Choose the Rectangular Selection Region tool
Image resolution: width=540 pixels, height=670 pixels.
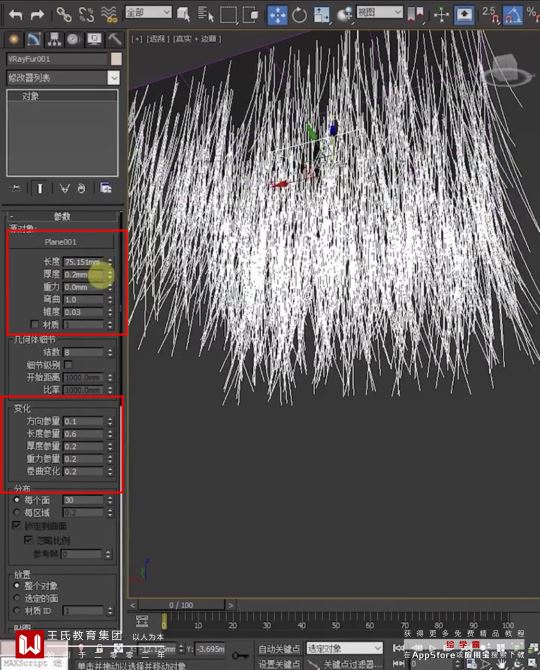pyautogui.click(x=228, y=15)
